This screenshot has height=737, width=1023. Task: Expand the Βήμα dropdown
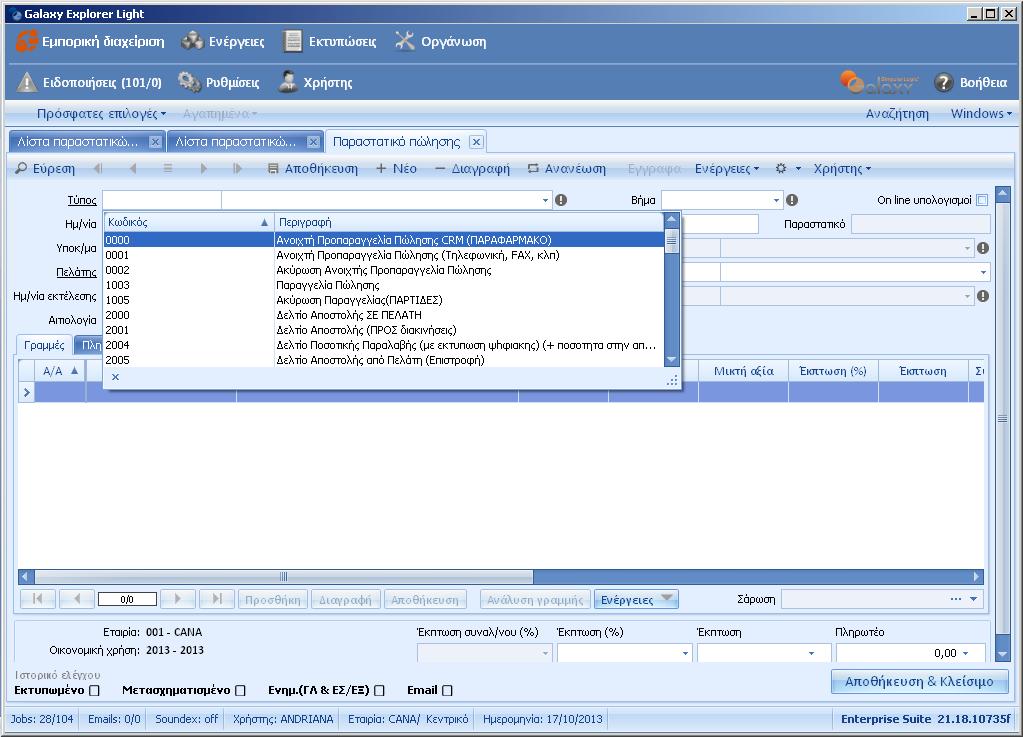776,200
